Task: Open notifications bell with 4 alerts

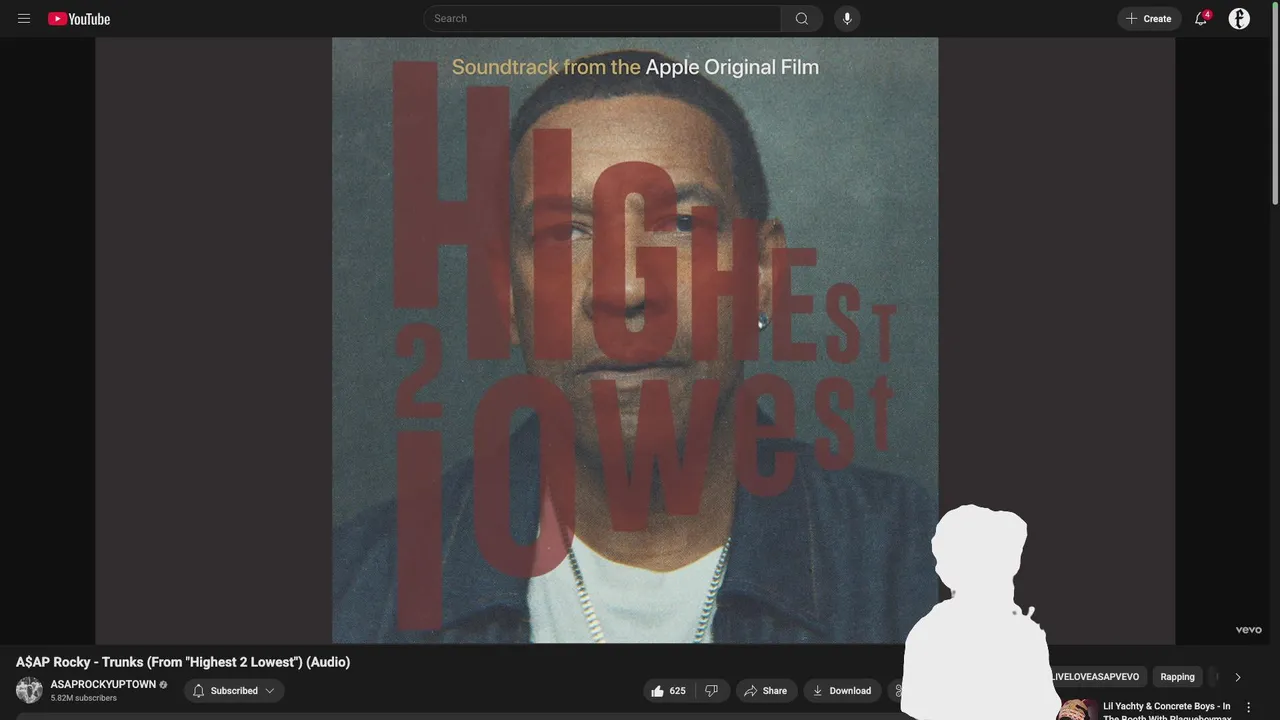Action: [1201, 18]
